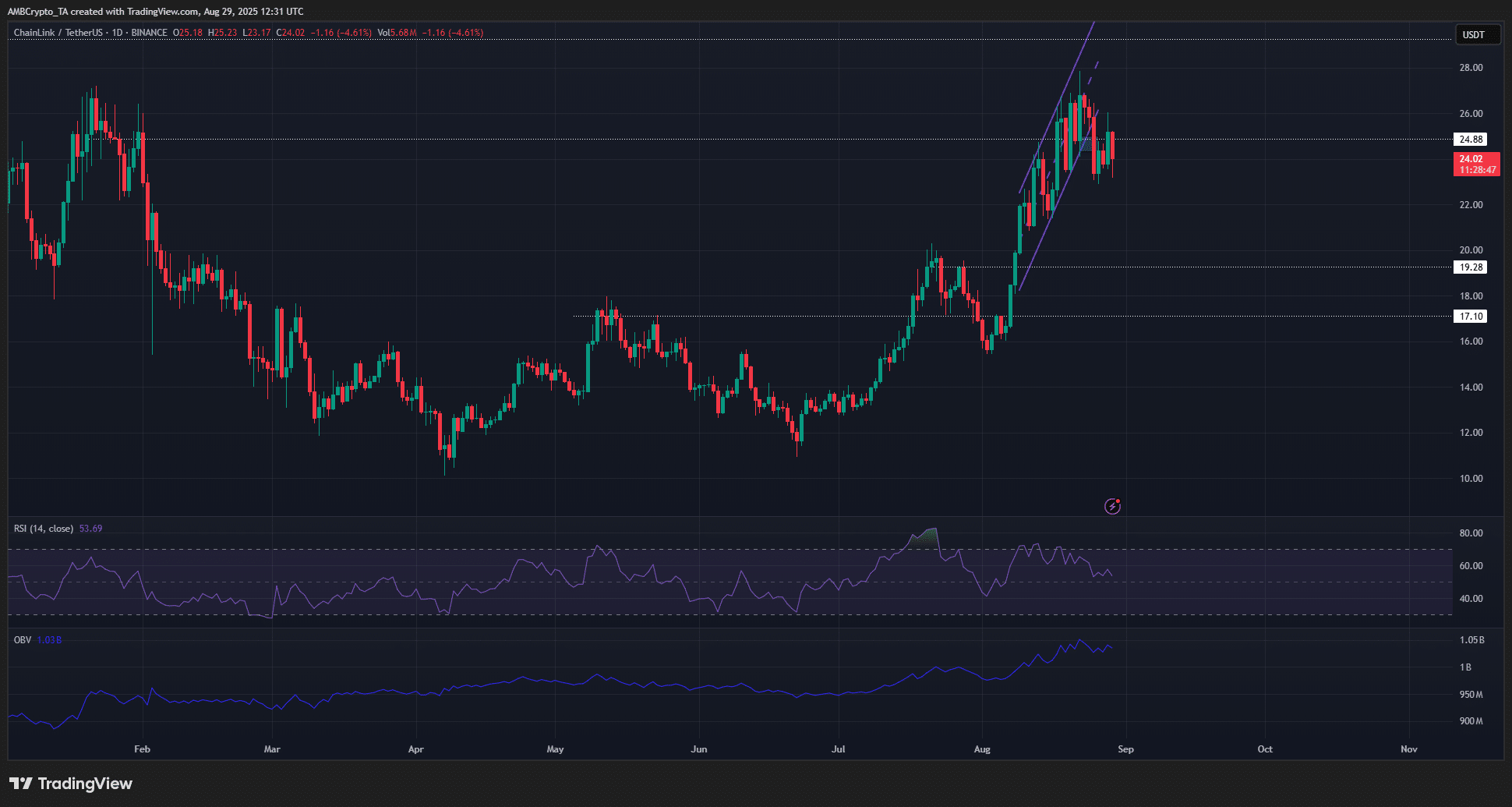Click the Vol 5.68M value in legend

(397, 33)
